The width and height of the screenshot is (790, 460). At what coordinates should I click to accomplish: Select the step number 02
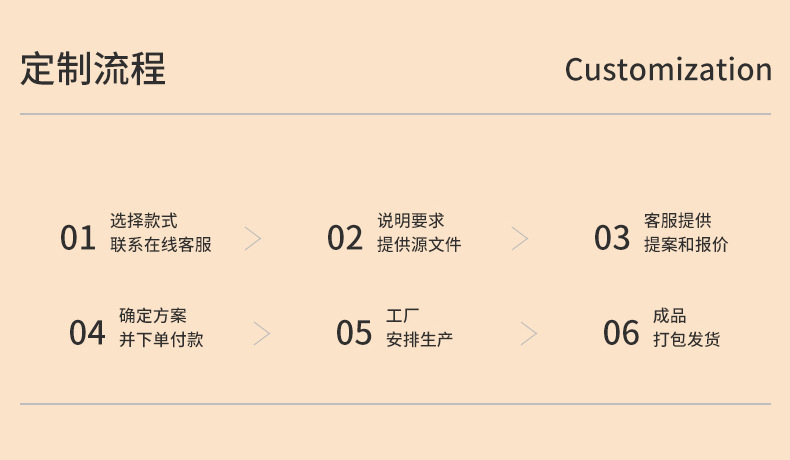point(345,238)
